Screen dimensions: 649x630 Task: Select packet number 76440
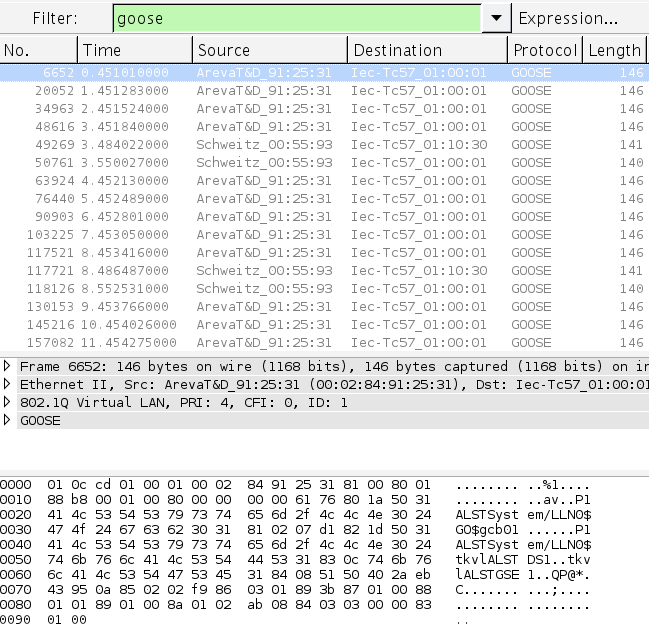[324, 199]
